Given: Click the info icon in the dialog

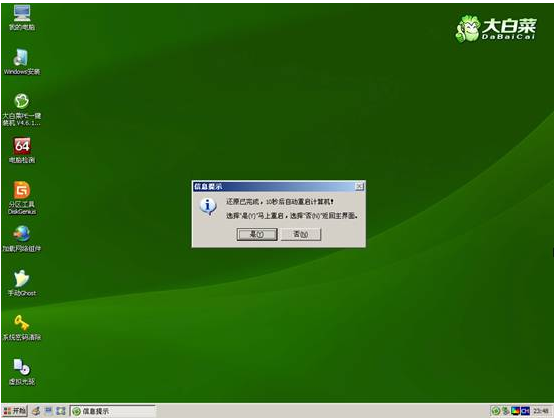Looking at the screenshot, I should pos(208,206).
